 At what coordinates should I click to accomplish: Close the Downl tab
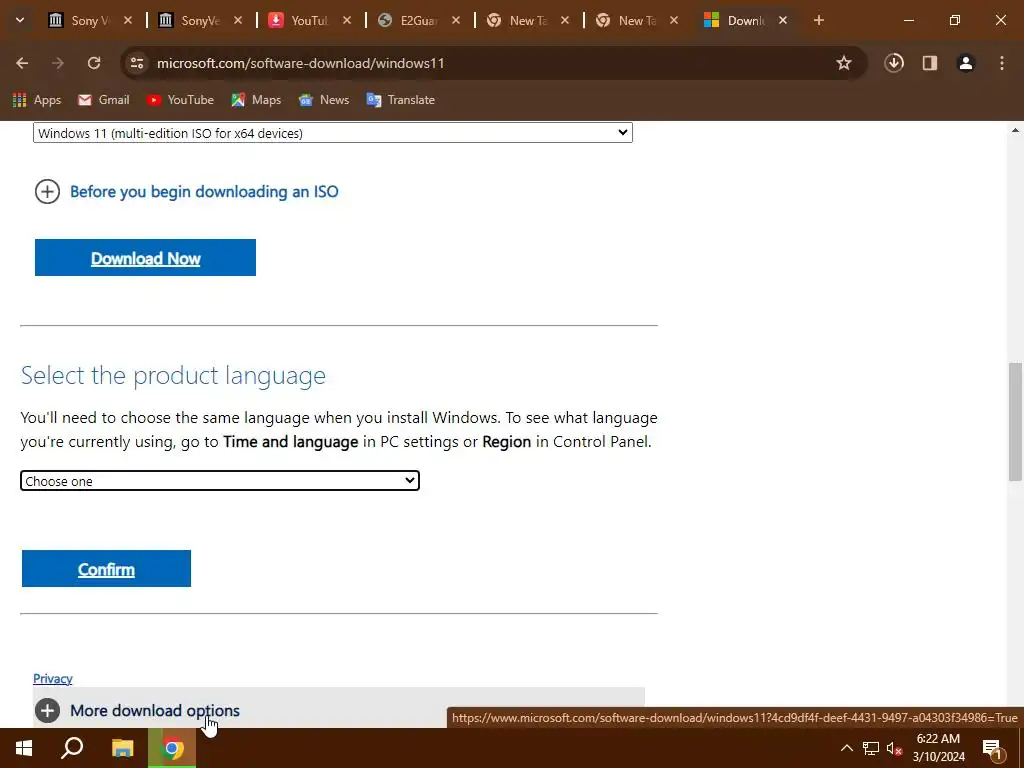pyautogui.click(x=783, y=20)
